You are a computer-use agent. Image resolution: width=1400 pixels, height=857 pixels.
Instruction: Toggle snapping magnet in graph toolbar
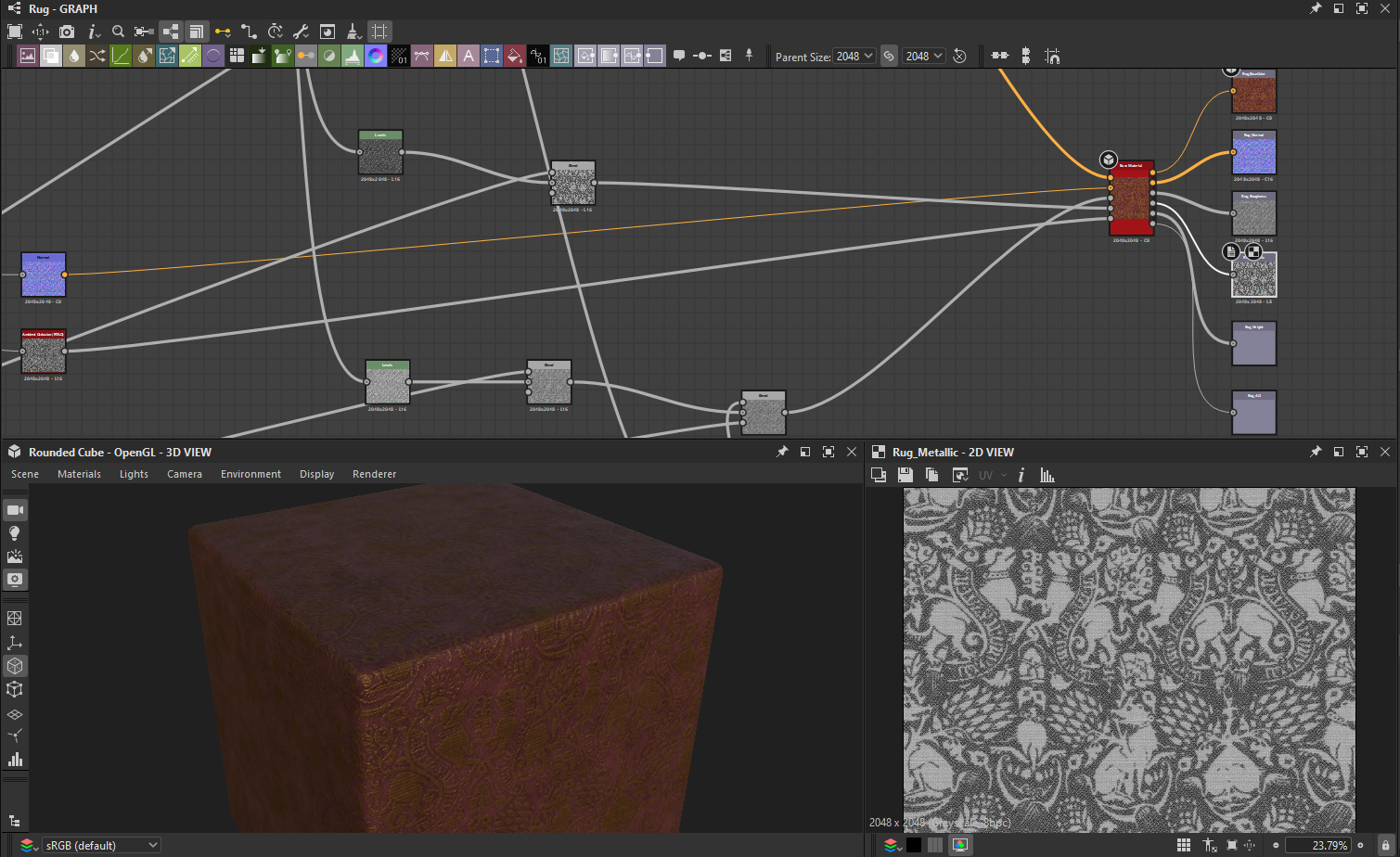[x=1052, y=57]
